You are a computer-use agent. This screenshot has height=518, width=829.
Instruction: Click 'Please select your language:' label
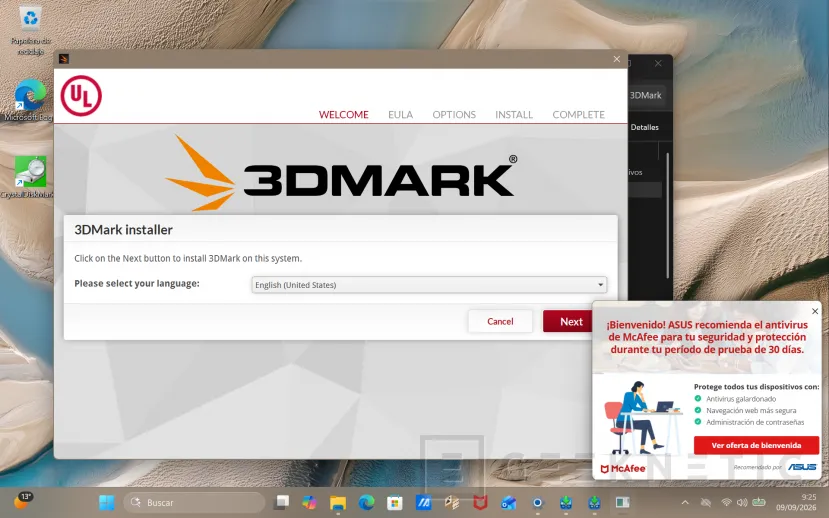point(137,283)
